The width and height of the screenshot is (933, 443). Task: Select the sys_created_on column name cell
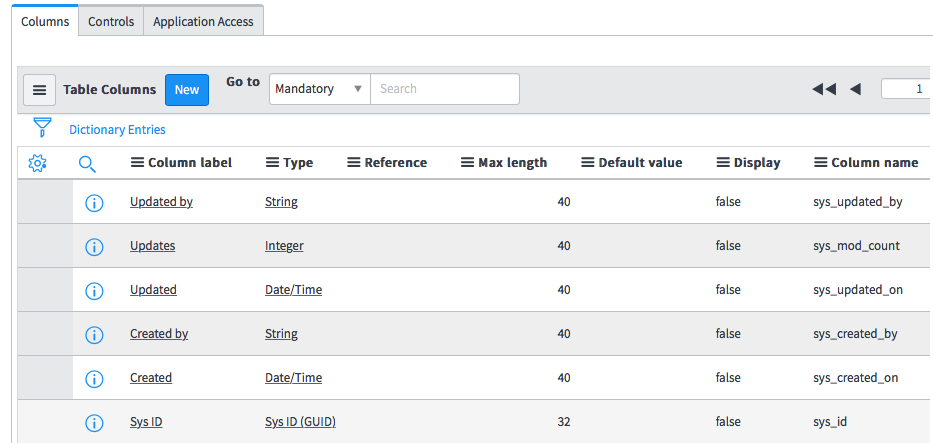pyautogui.click(x=856, y=378)
